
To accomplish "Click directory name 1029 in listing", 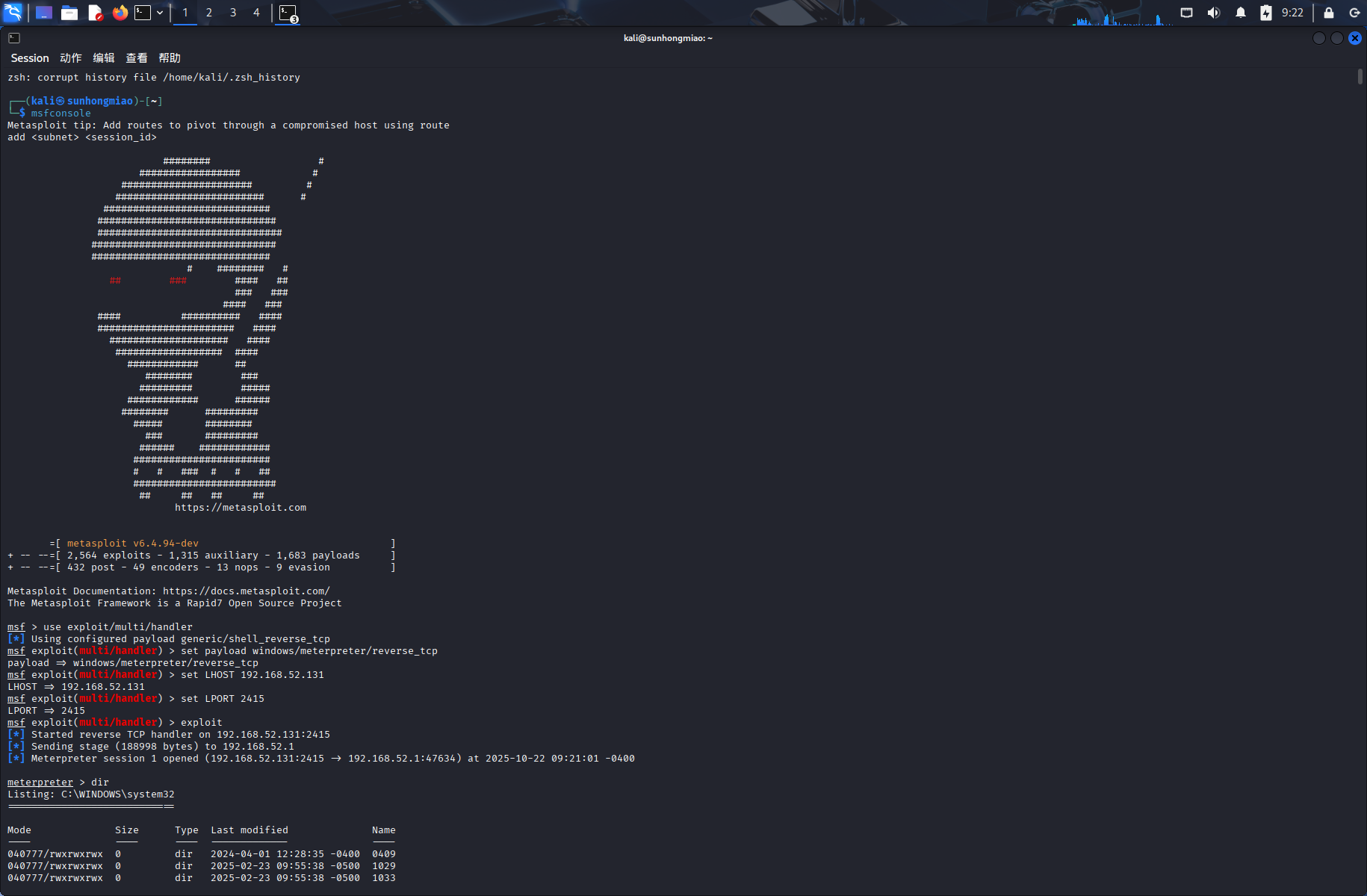I will coord(384,866).
